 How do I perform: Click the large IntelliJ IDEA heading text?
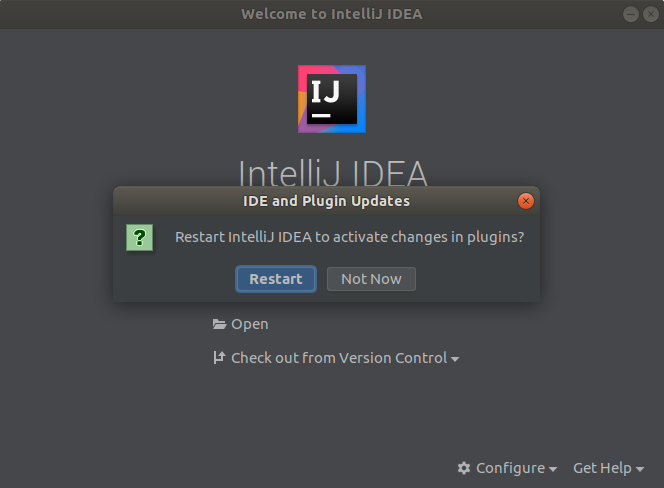click(x=332, y=174)
